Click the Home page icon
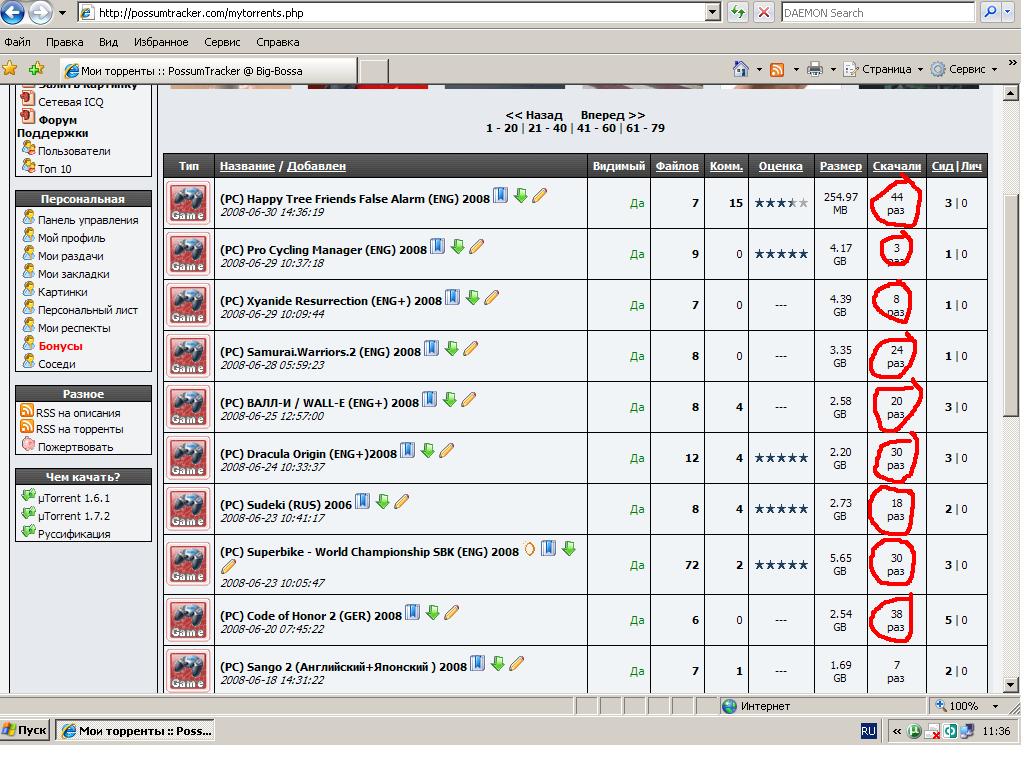The image size is (1024, 768). (x=741, y=69)
